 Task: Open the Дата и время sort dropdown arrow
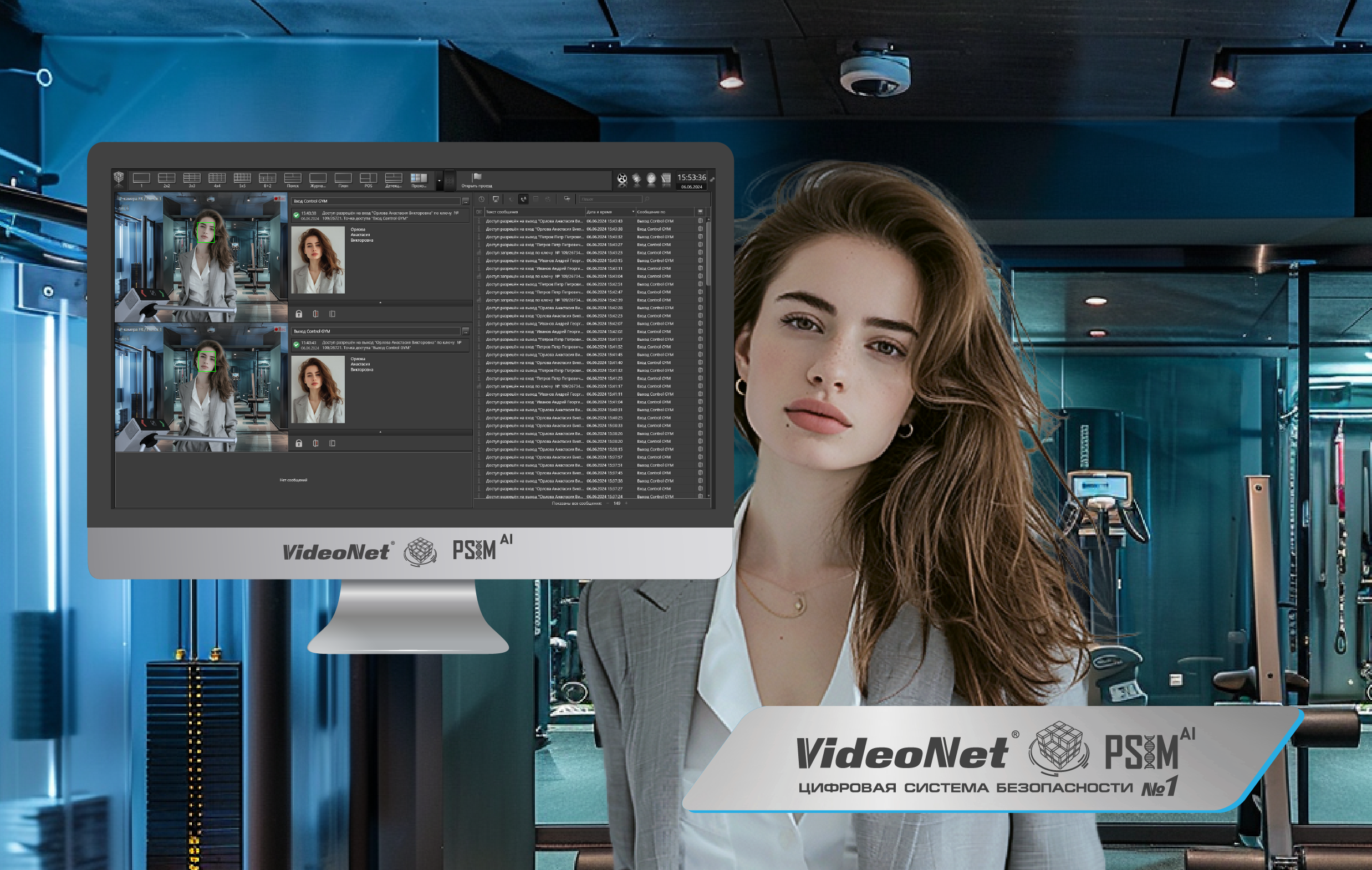click(633, 211)
